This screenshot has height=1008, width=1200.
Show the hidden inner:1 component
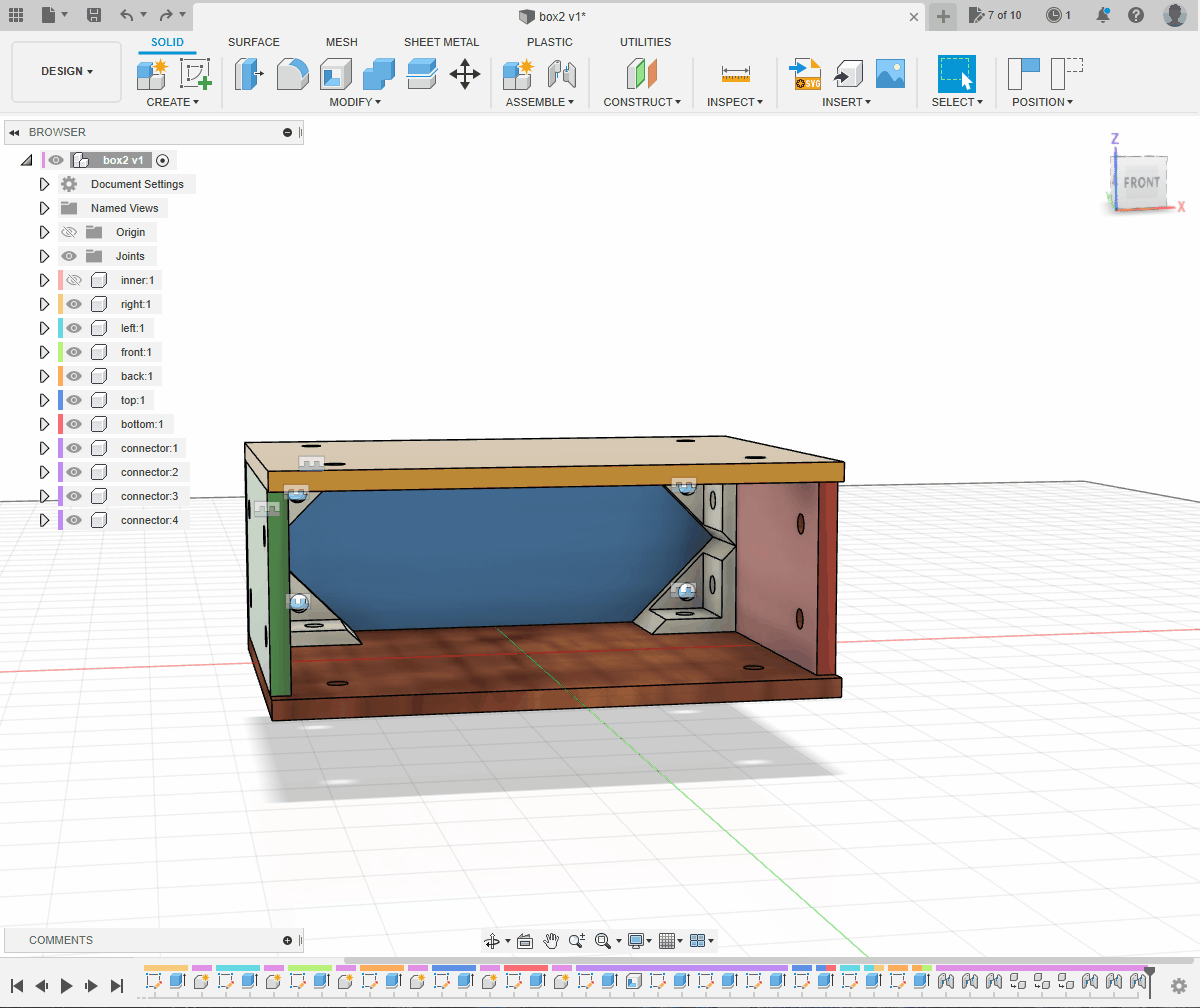[74, 280]
